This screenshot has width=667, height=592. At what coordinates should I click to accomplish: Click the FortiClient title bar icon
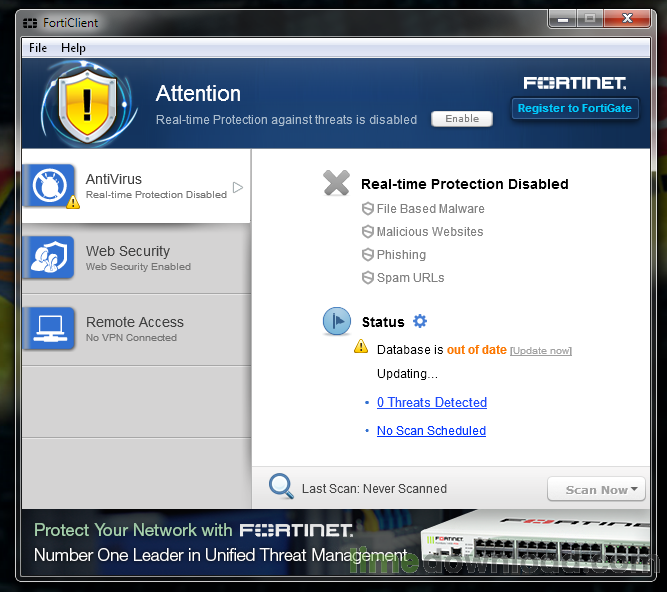[x=30, y=23]
